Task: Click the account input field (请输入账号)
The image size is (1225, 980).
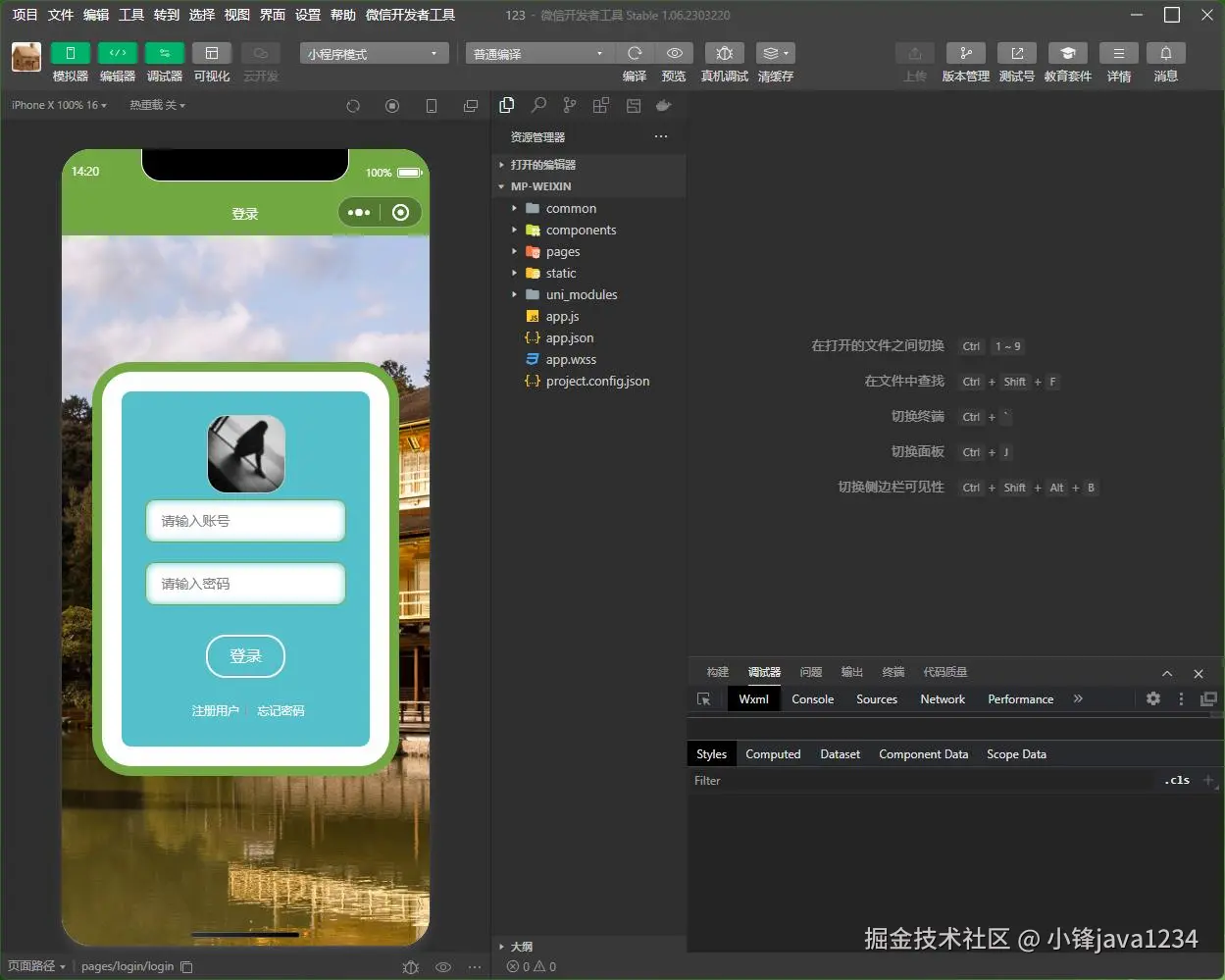Action: [245, 521]
